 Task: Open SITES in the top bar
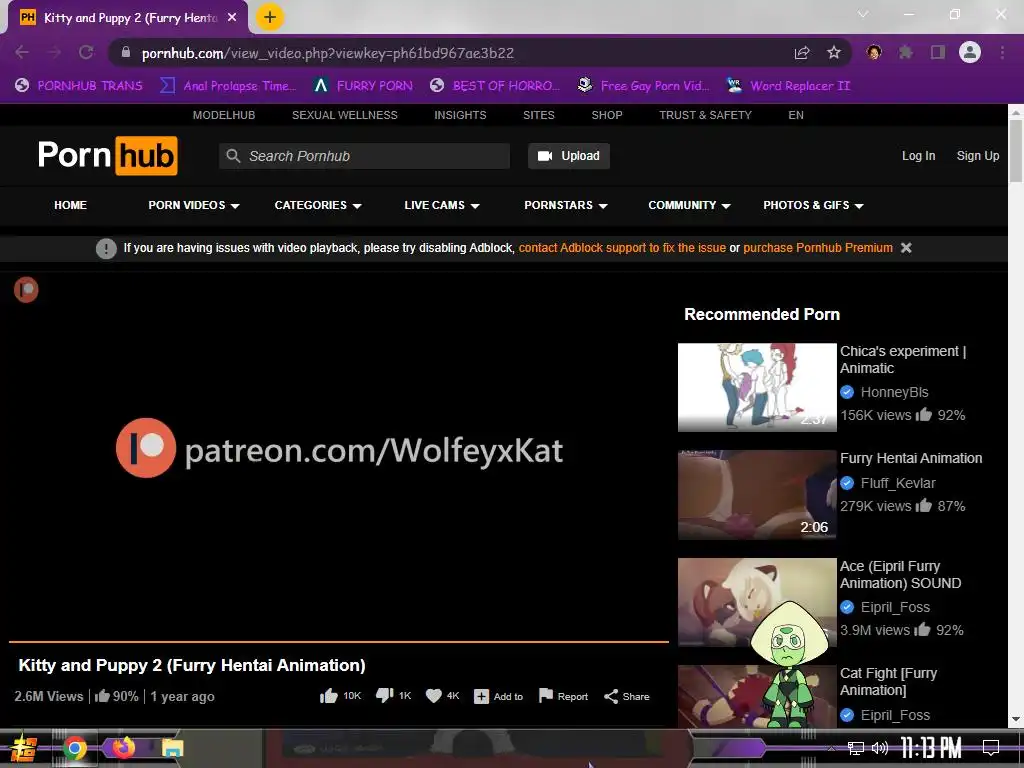(x=539, y=115)
